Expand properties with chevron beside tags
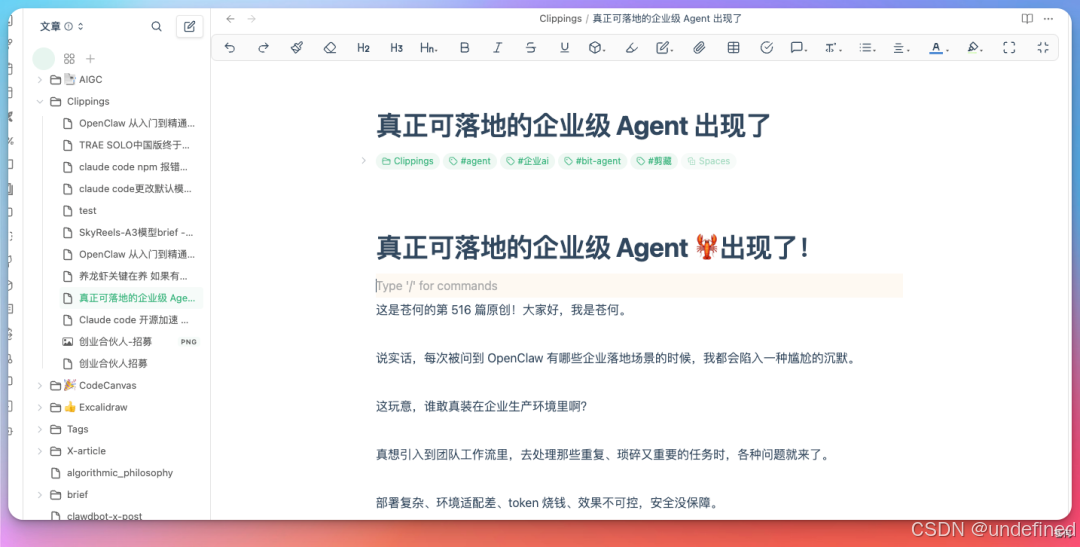This screenshot has height=547, width=1080. [364, 161]
